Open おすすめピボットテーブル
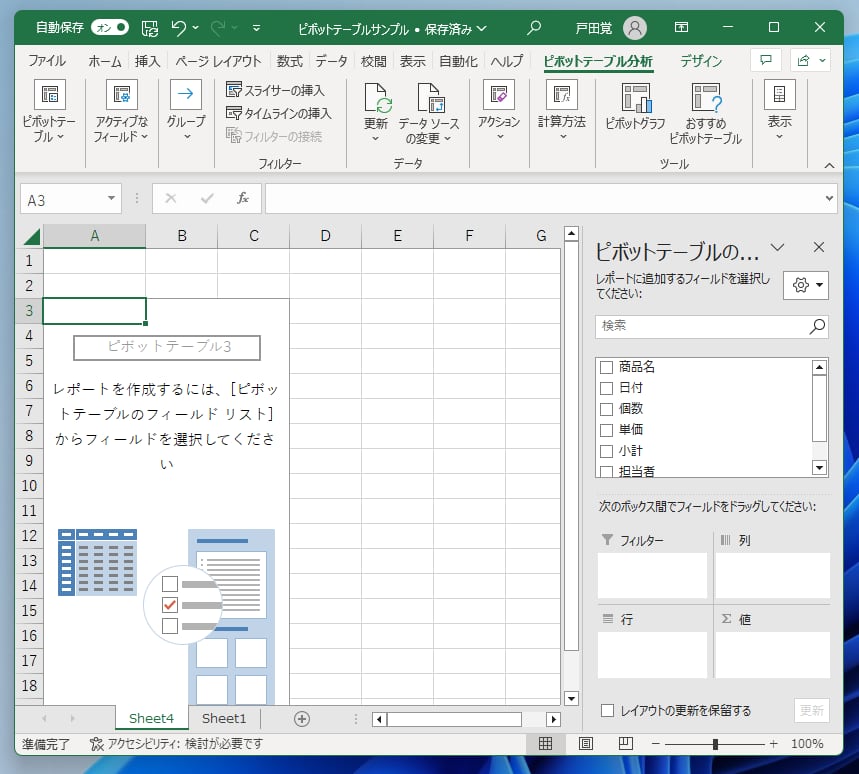859x774 pixels. 705,114
